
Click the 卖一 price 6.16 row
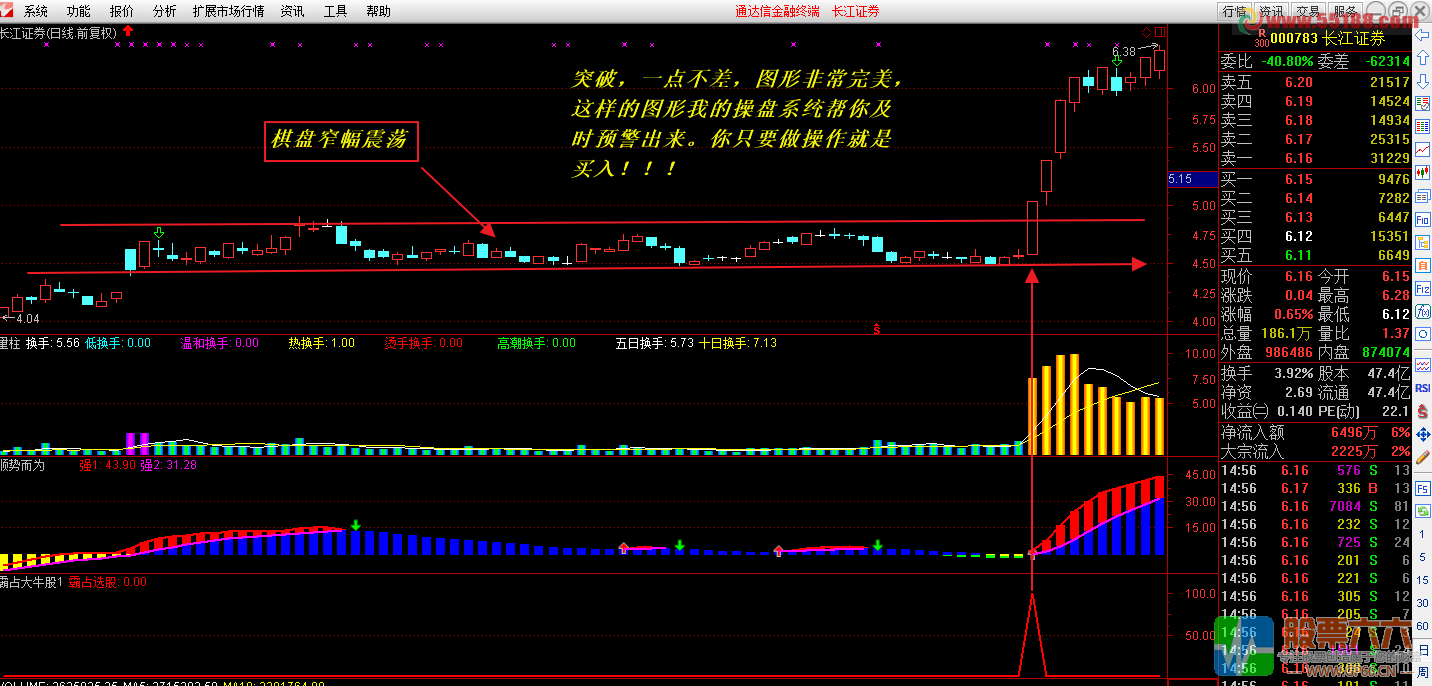1315,158
